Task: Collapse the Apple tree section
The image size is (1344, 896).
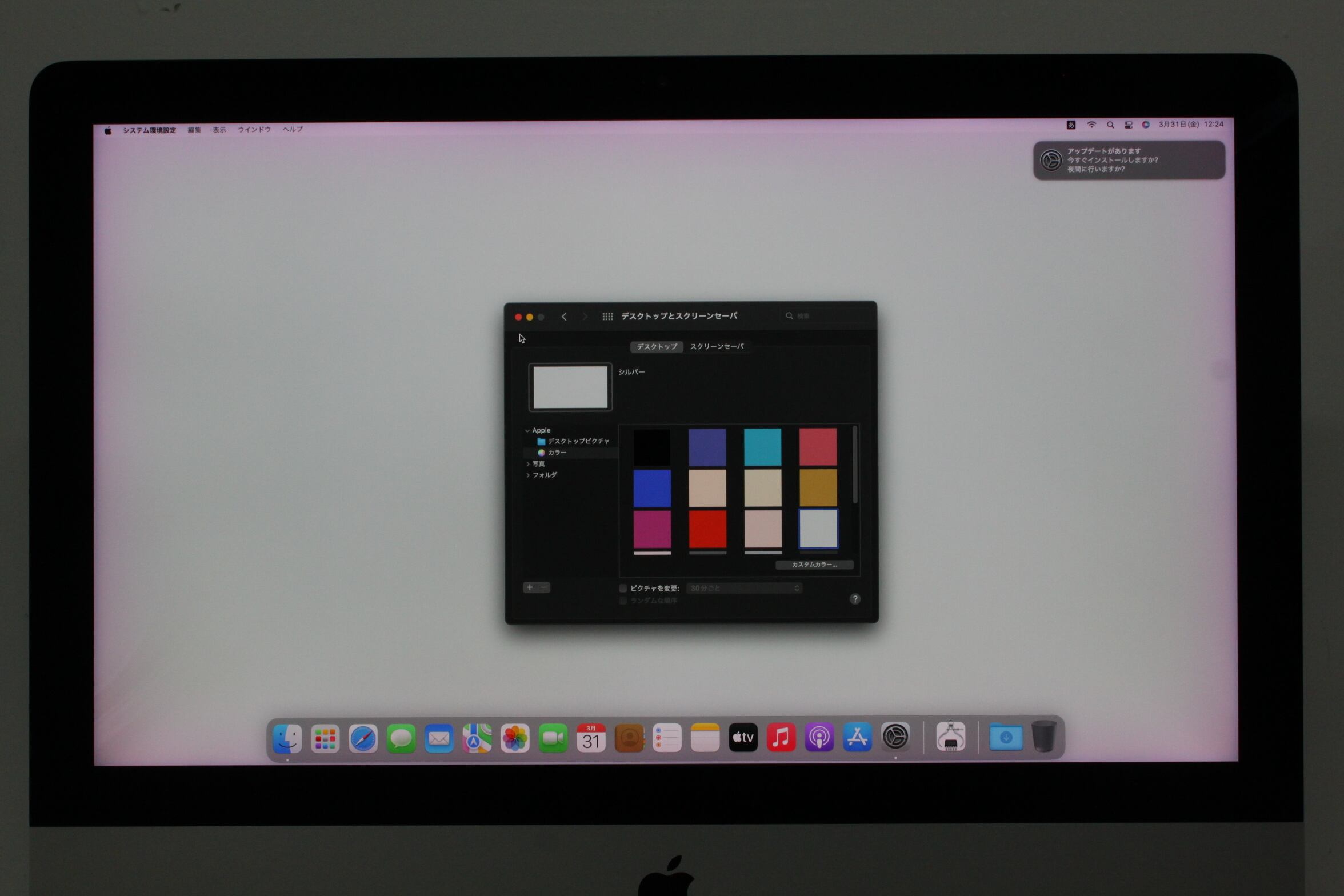Action: pyautogui.click(x=527, y=430)
